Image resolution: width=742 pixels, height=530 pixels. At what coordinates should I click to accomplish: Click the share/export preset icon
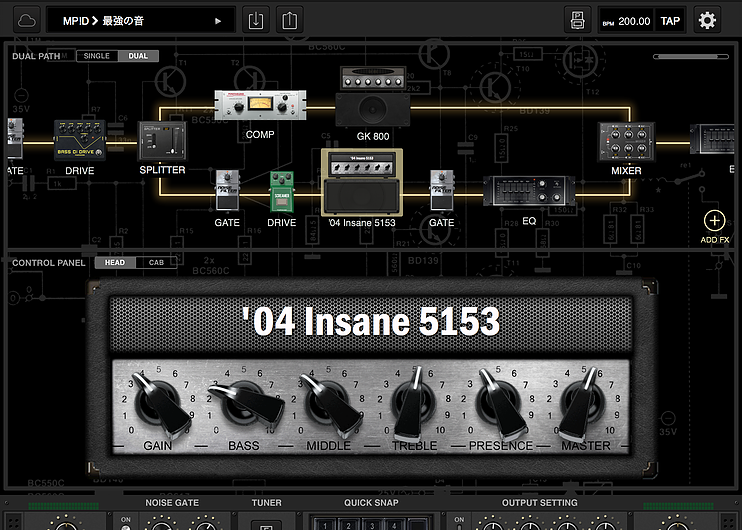(x=290, y=20)
